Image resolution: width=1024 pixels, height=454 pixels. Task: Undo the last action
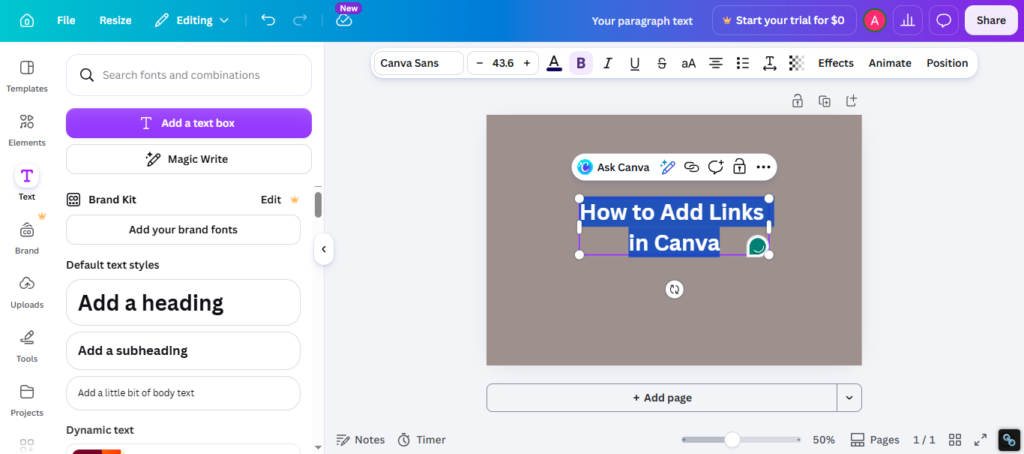pyautogui.click(x=268, y=20)
